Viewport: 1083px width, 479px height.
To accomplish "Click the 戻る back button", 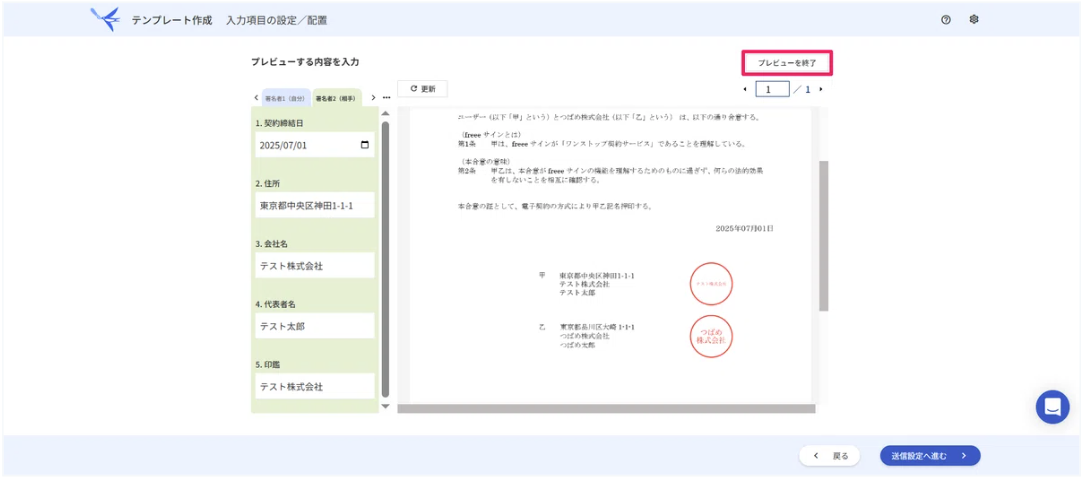I will (x=830, y=456).
